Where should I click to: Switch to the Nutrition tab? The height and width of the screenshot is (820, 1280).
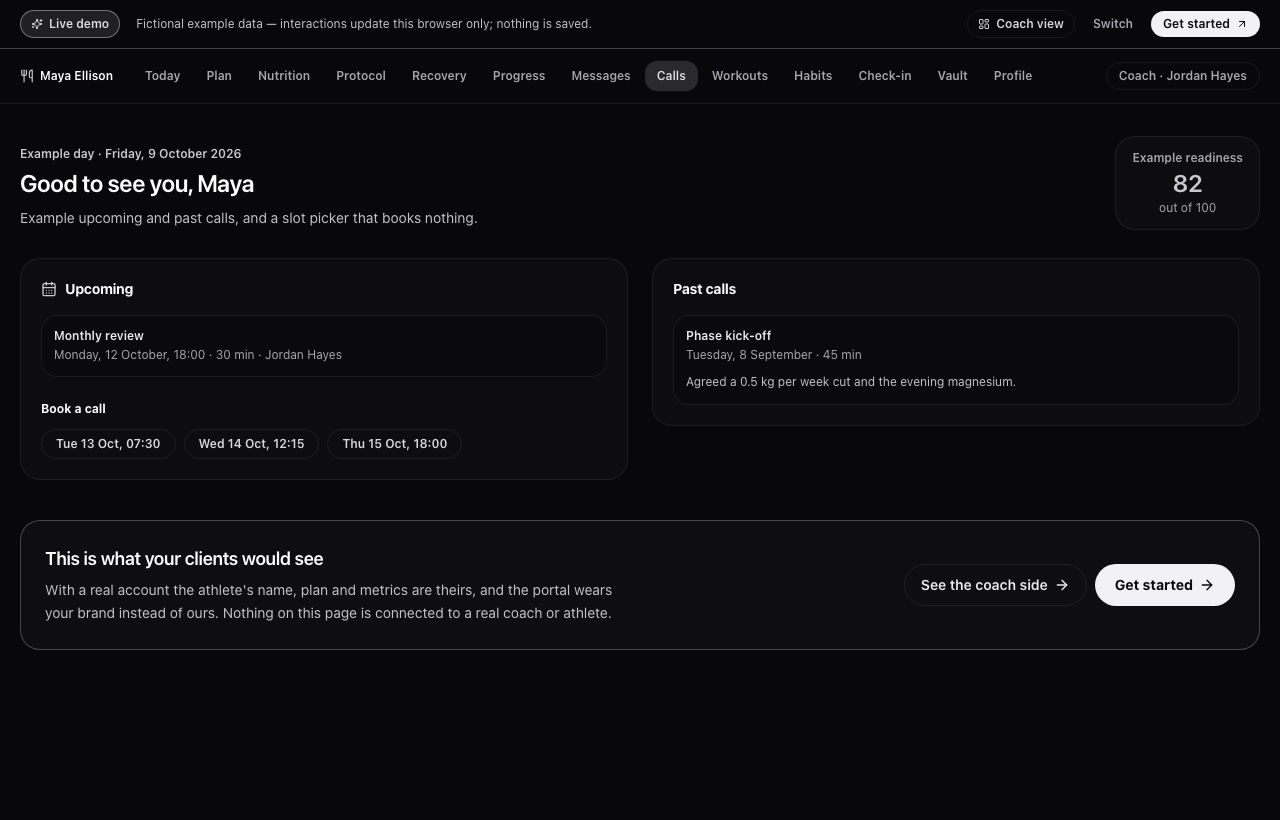coord(284,76)
